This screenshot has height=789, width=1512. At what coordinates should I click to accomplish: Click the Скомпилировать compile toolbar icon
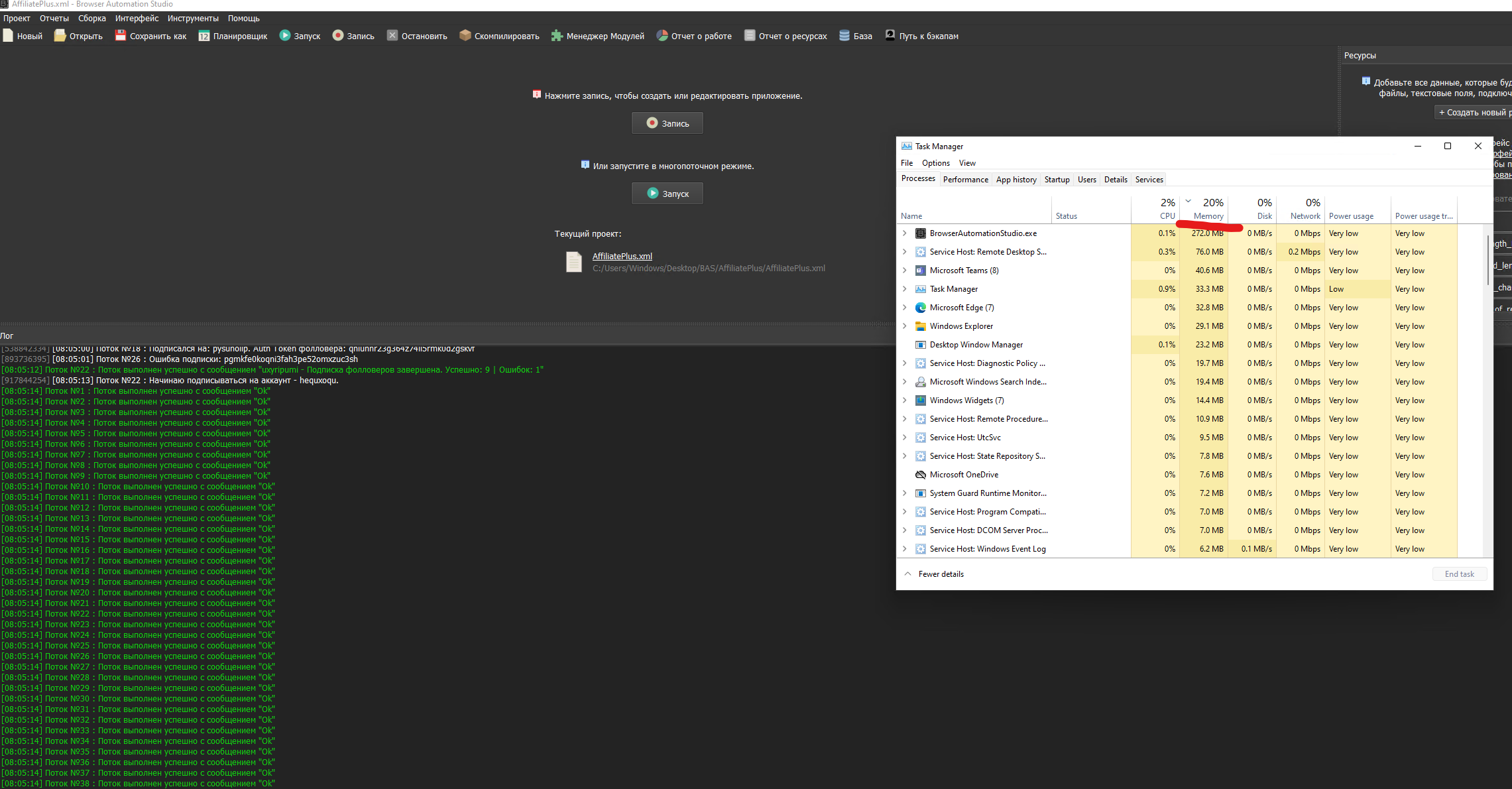pyautogui.click(x=465, y=36)
